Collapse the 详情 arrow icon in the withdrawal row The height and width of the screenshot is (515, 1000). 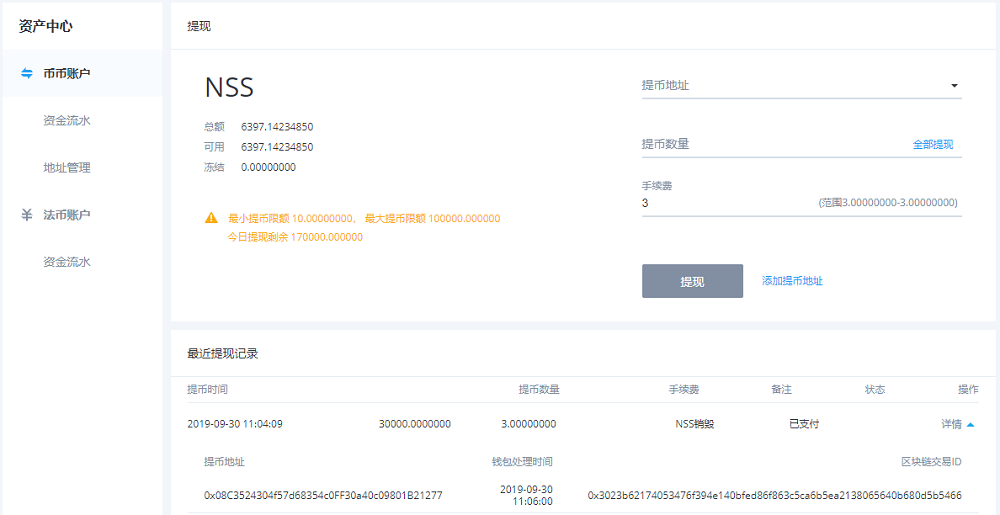click(x=970, y=424)
